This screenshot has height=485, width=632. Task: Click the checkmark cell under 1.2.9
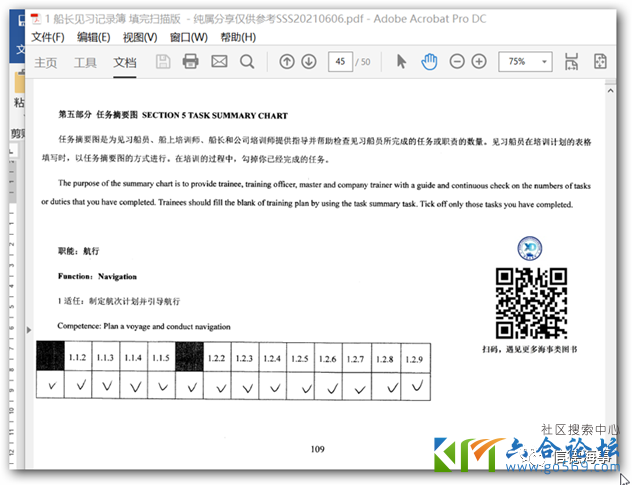click(x=413, y=386)
